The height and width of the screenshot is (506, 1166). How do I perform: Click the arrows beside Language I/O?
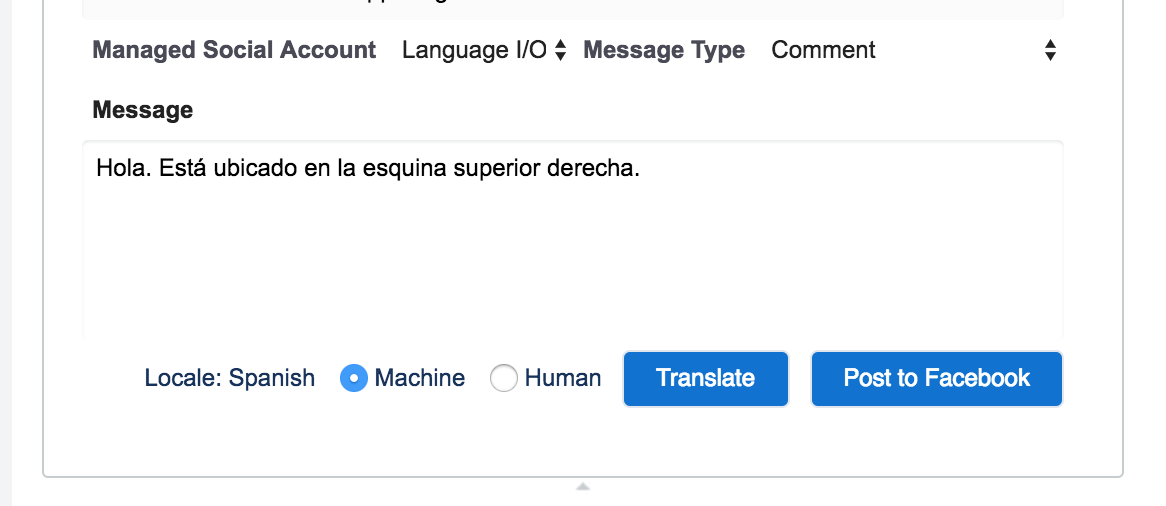click(x=561, y=50)
